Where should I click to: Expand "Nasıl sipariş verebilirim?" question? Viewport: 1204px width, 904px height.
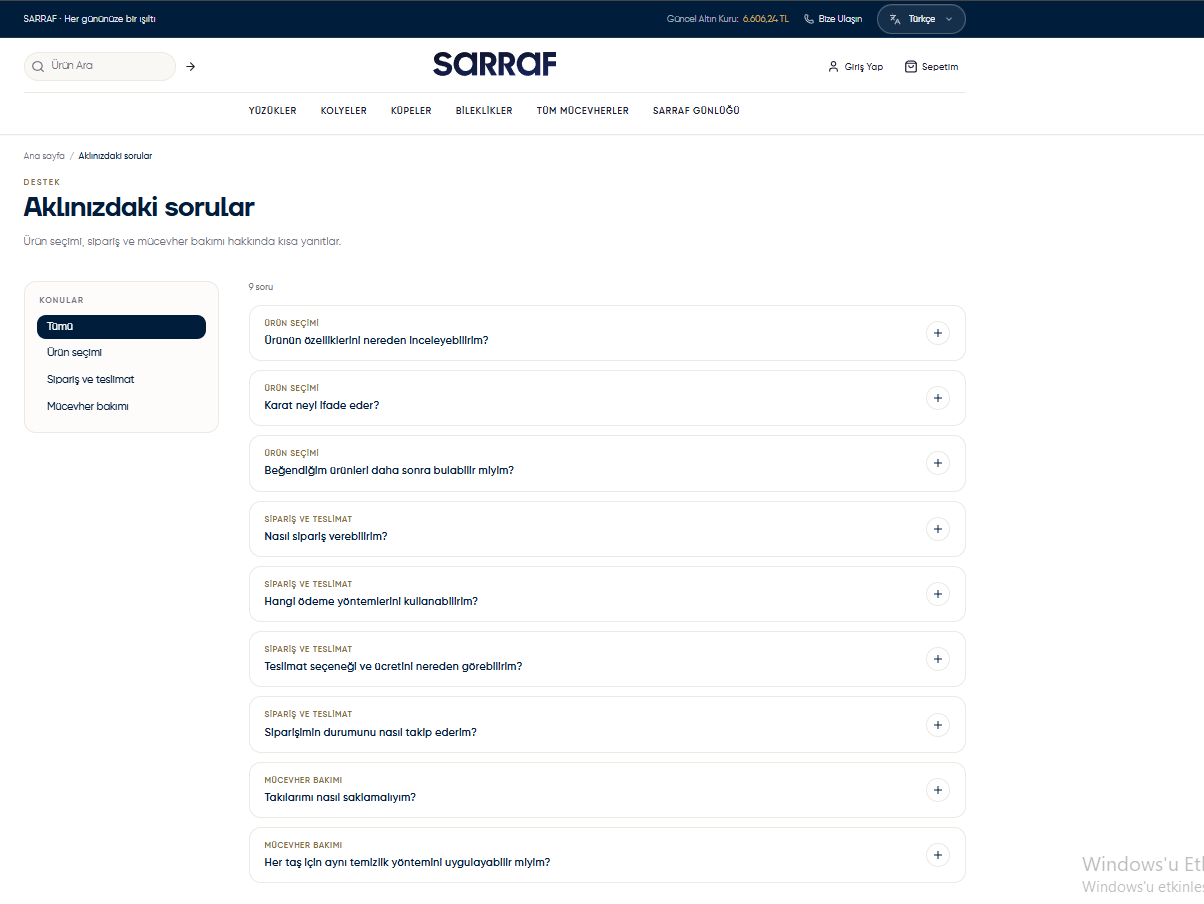(607, 529)
